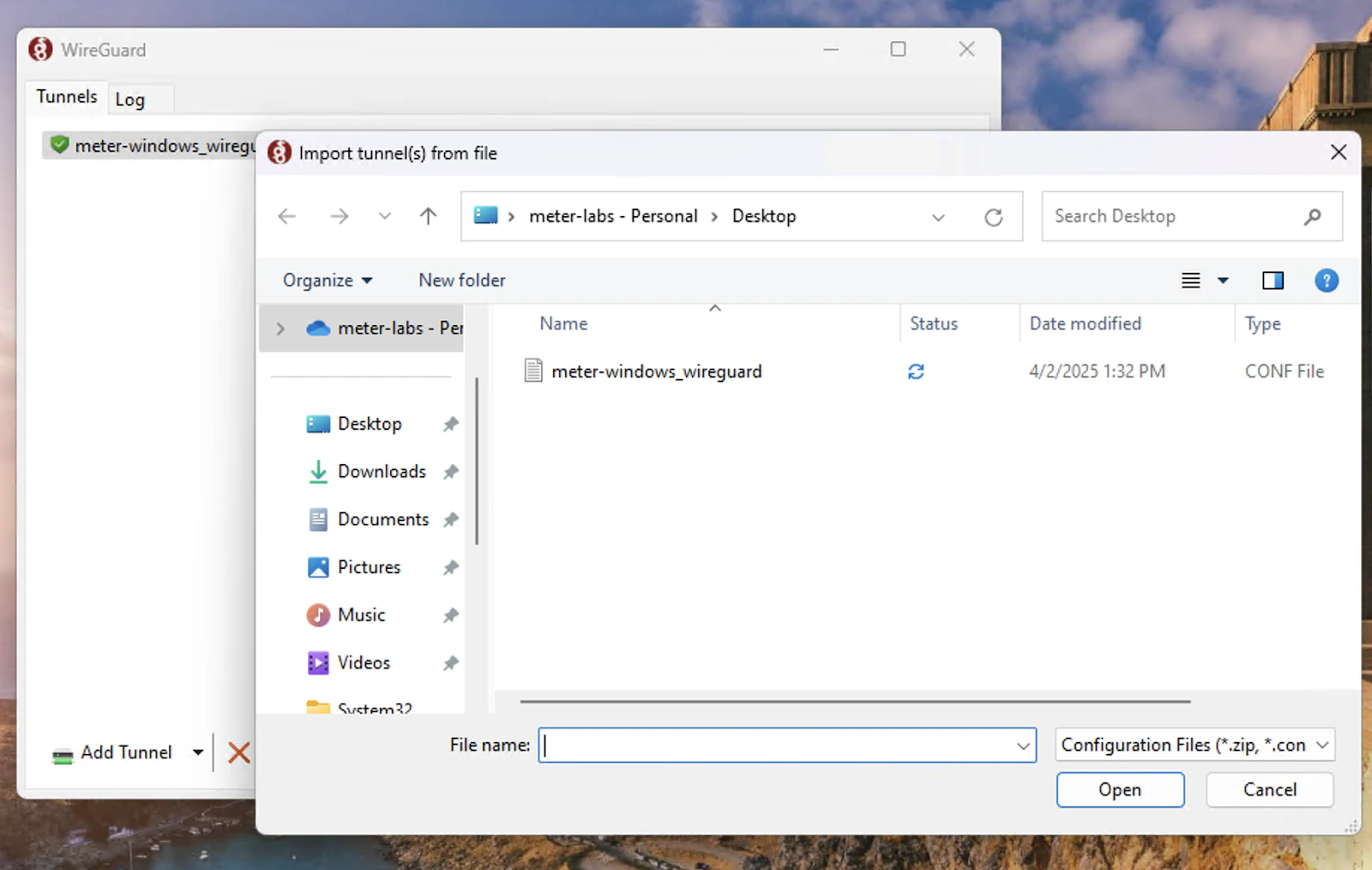Expand the address bar breadcrumb chevron
Image resolution: width=1372 pixels, height=870 pixels.
tap(938, 216)
